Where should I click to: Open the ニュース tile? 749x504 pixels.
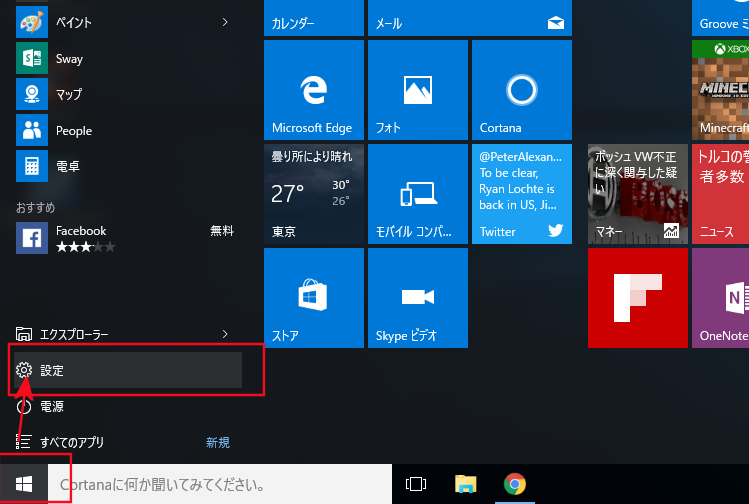[x=720, y=194]
